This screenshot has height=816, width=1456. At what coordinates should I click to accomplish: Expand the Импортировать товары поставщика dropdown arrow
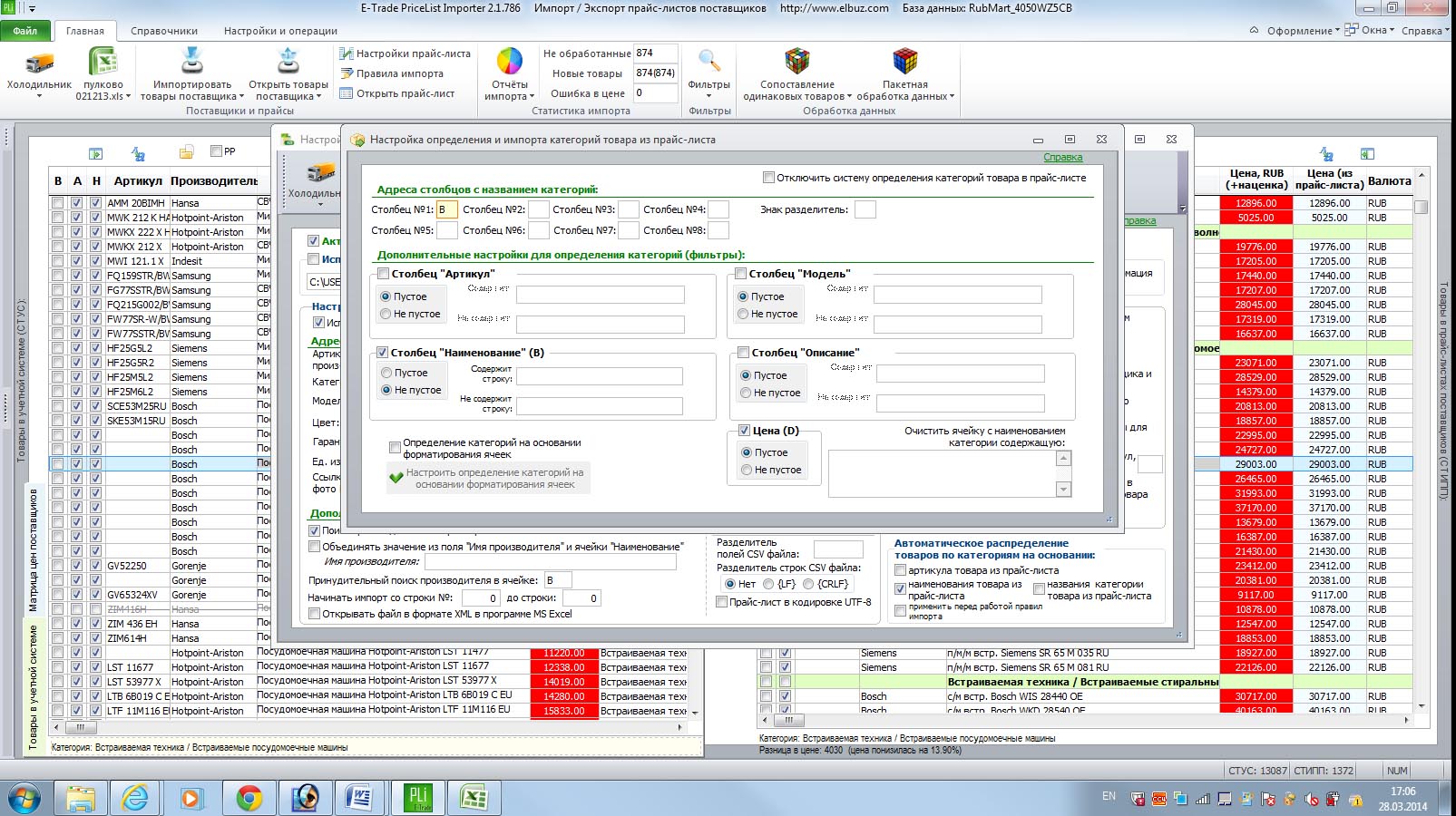coord(241,96)
